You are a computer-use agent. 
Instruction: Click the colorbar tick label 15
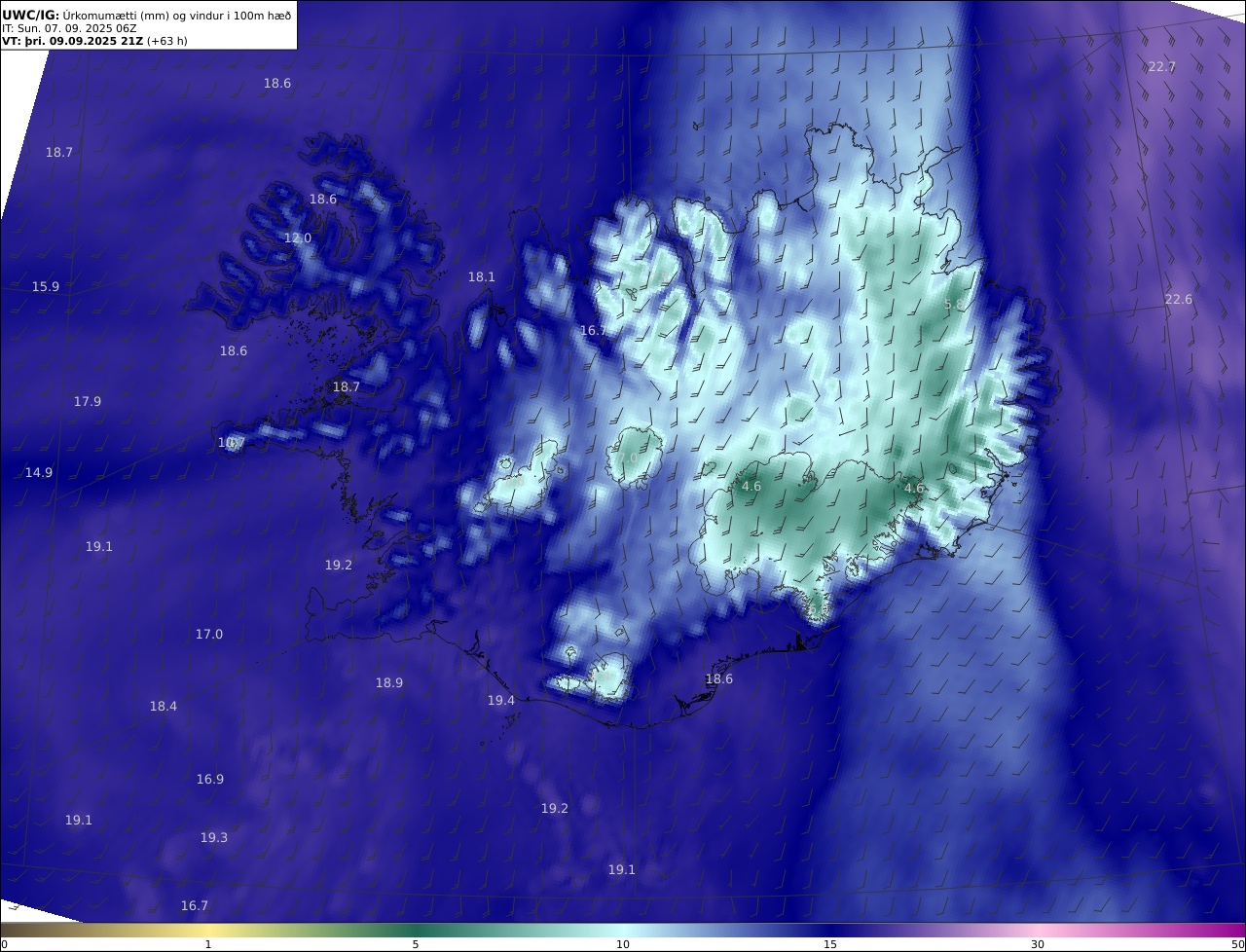(x=830, y=944)
